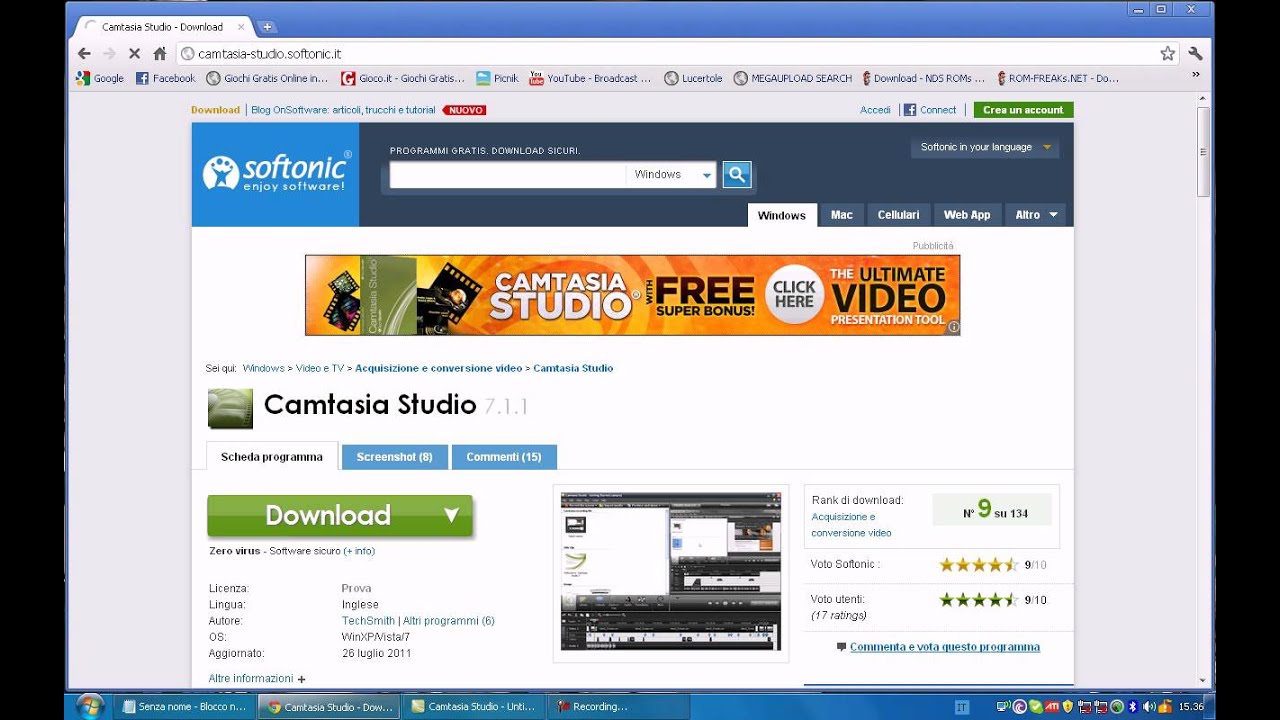Click the Camtasia Studio program icon beside the title

230,408
